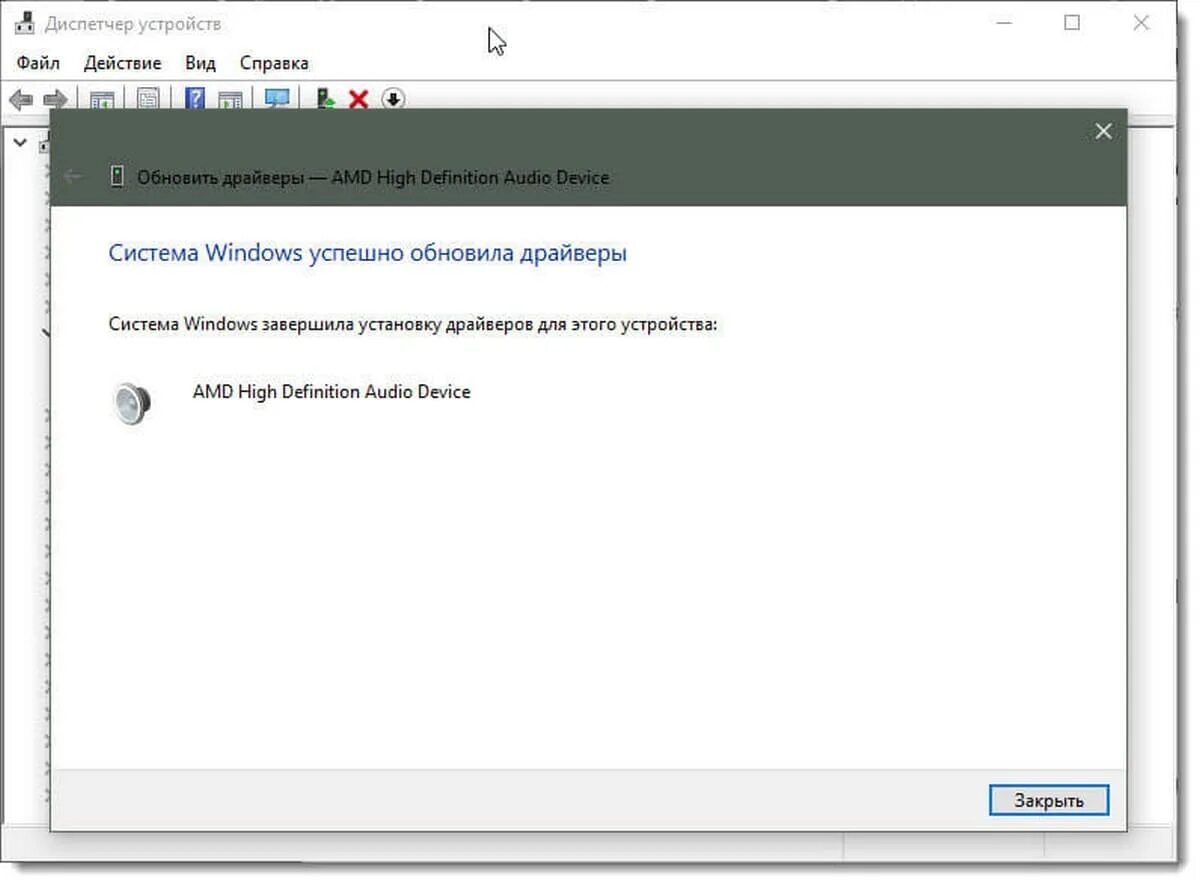Click the device icon in the dialog title
This screenshot has height=885, width=1200.
click(117, 177)
